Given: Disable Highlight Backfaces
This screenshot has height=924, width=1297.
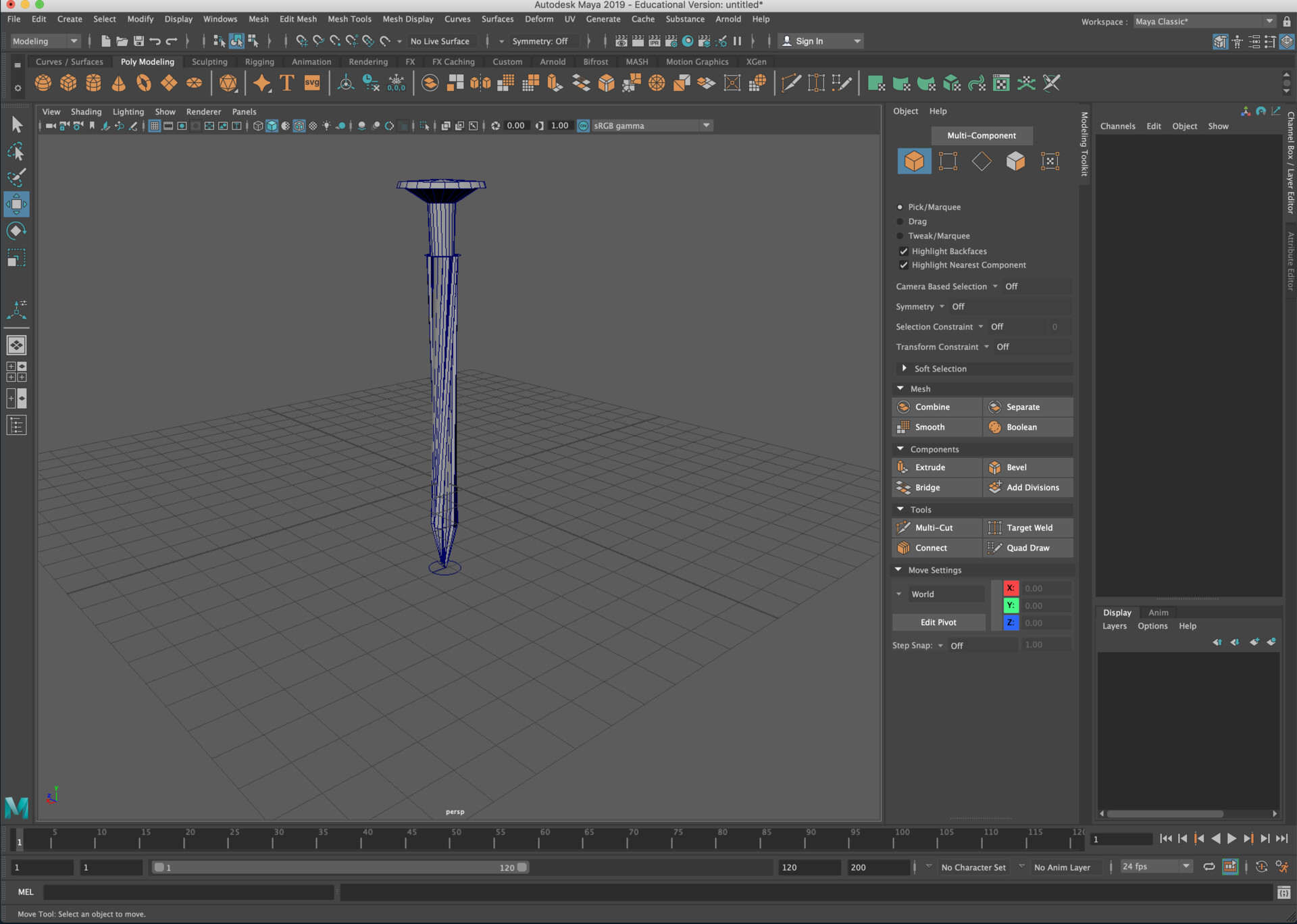Looking at the screenshot, I should click(x=904, y=251).
